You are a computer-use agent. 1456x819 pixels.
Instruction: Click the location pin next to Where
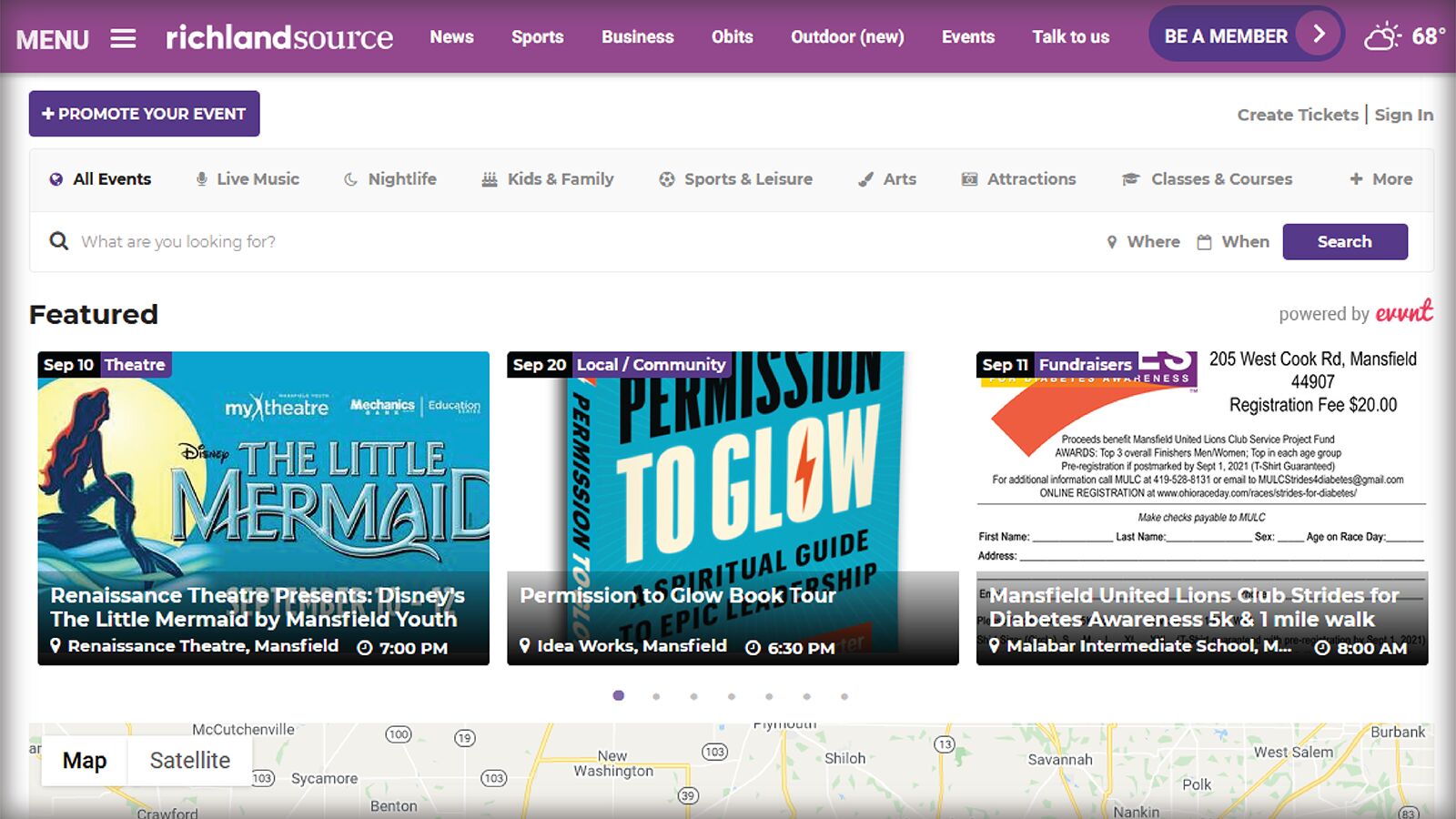tap(1111, 242)
